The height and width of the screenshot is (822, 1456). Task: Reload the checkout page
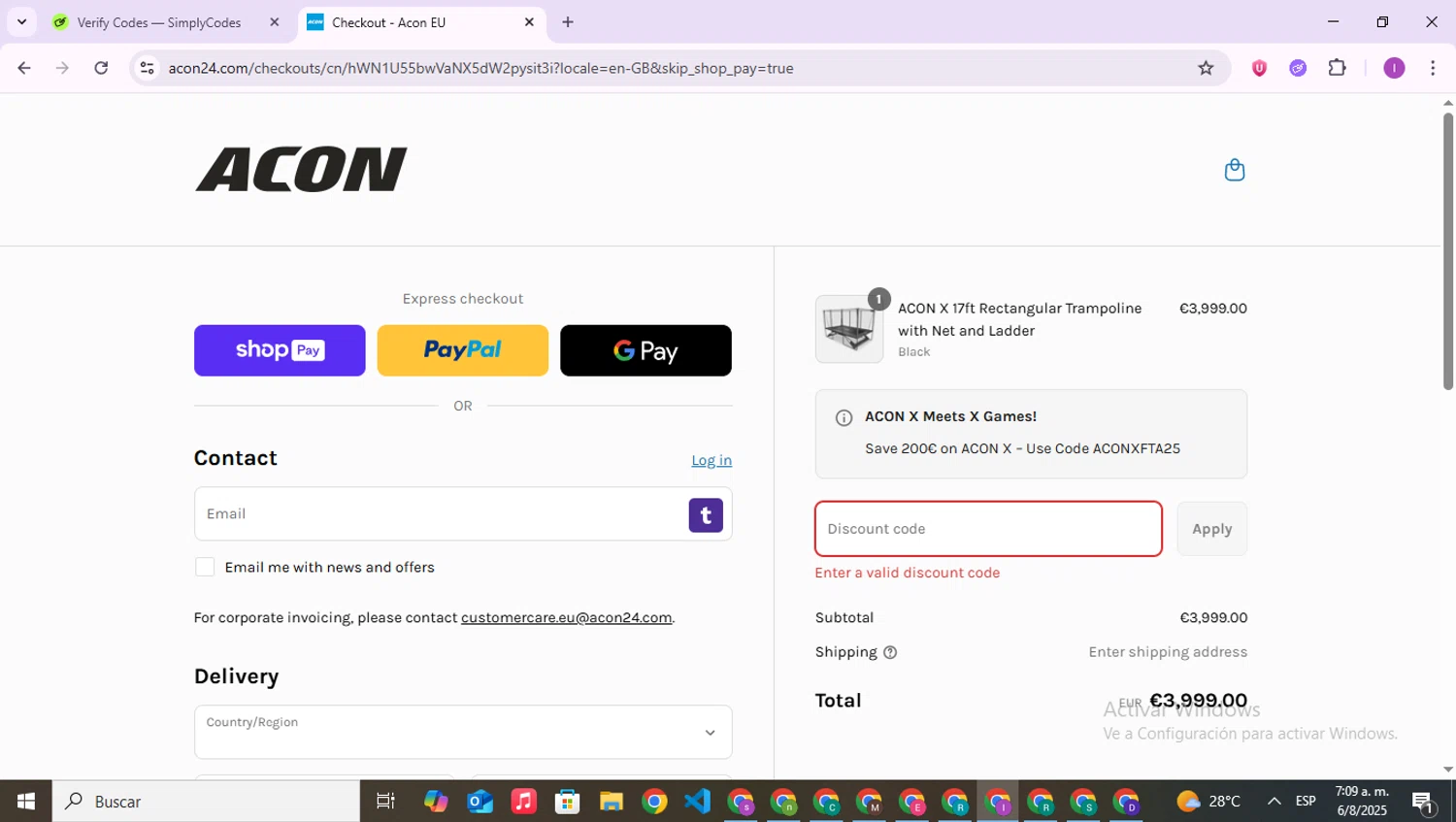(101, 68)
